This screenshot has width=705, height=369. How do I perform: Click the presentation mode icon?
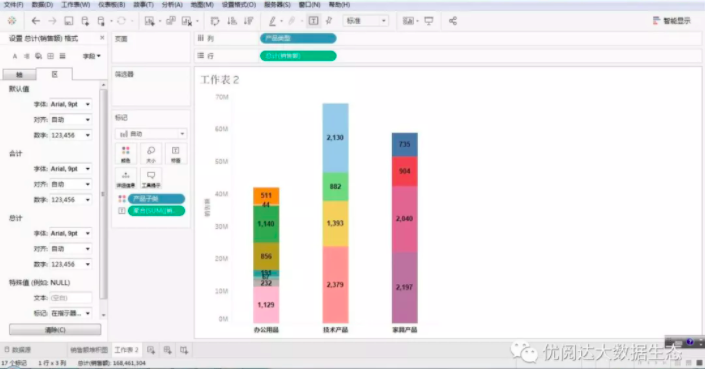(429, 21)
